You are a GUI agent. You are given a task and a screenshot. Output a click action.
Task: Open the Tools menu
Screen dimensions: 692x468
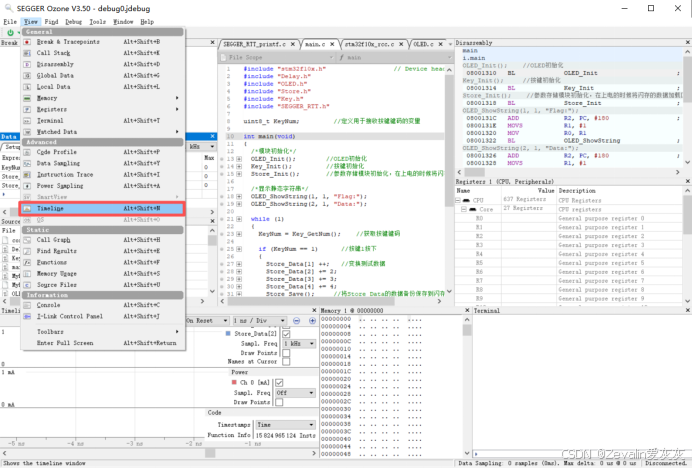pyautogui.click(x=98, y=22)
